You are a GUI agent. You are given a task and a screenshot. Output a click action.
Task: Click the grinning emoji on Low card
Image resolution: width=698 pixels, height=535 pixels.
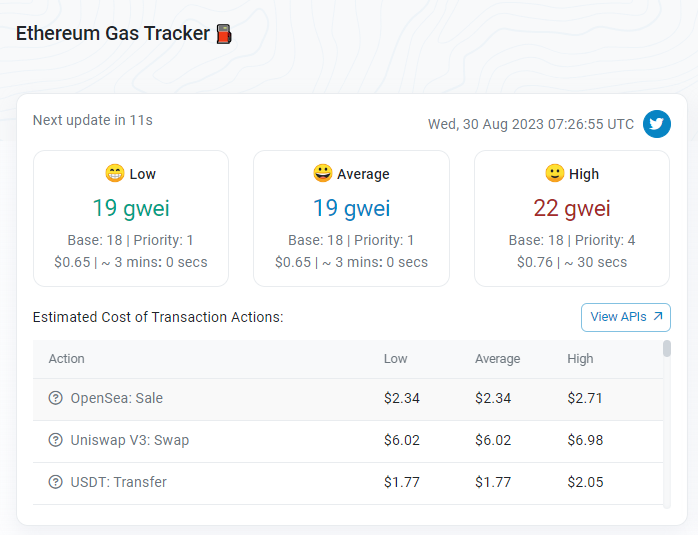(x=114, y=173)
